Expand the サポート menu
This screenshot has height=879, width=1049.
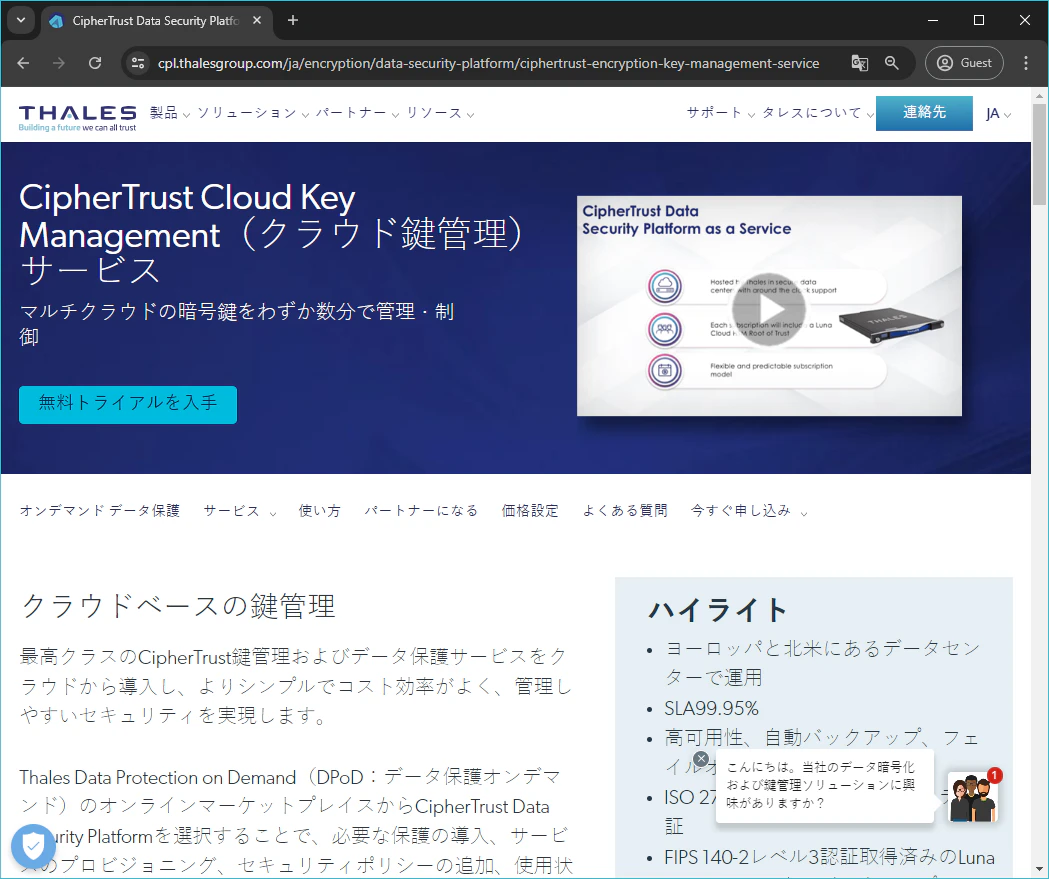coord(721,113)
